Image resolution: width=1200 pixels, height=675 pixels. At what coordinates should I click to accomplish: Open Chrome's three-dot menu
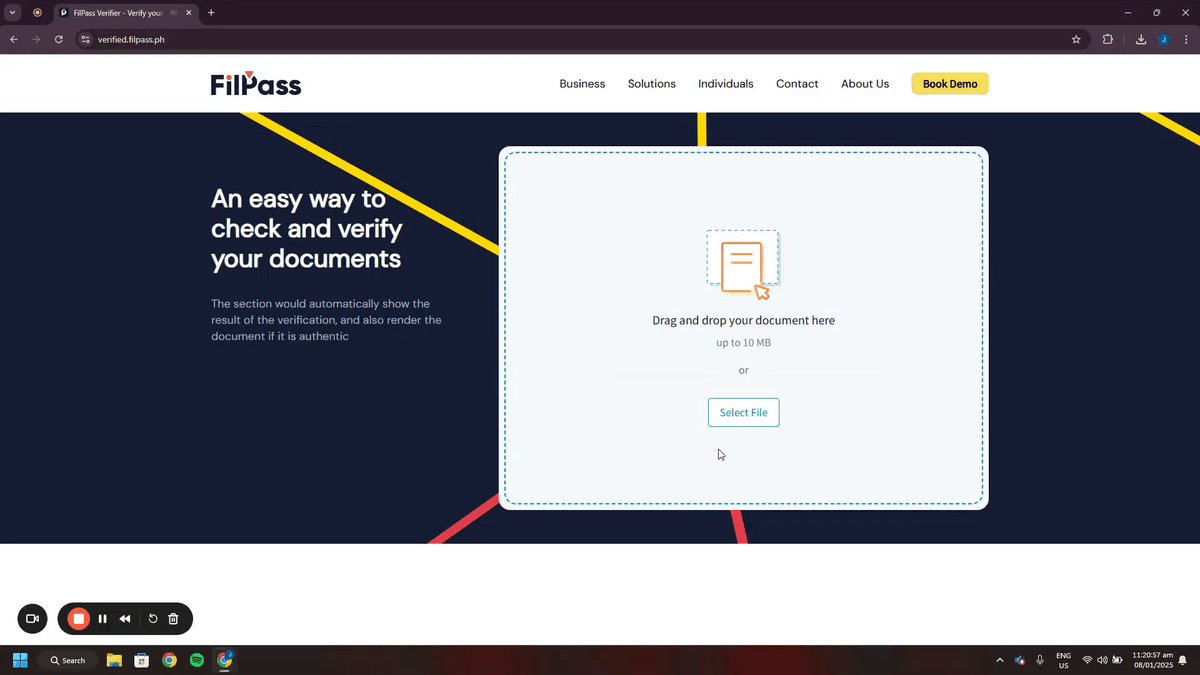point(1186,39)
